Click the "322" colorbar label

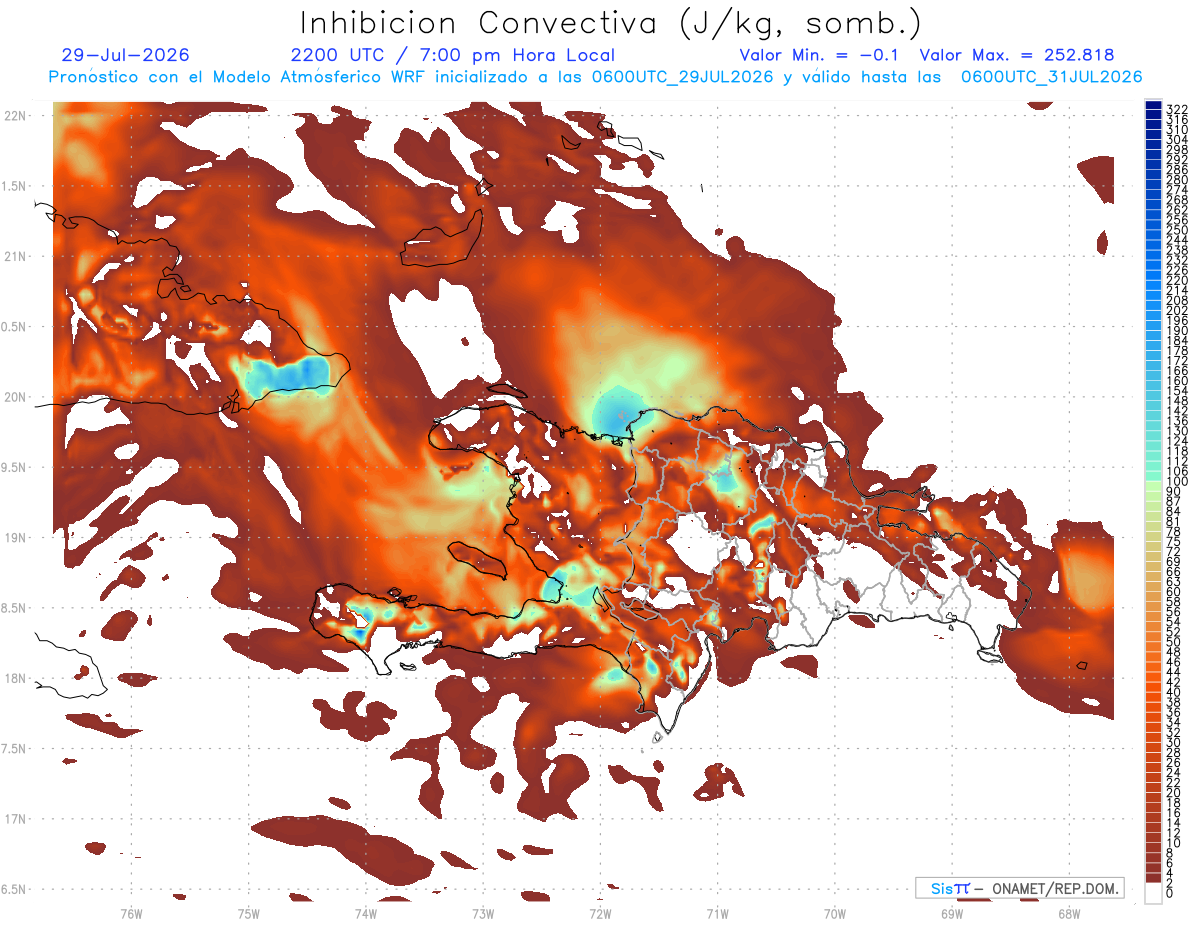[1176, 109]
